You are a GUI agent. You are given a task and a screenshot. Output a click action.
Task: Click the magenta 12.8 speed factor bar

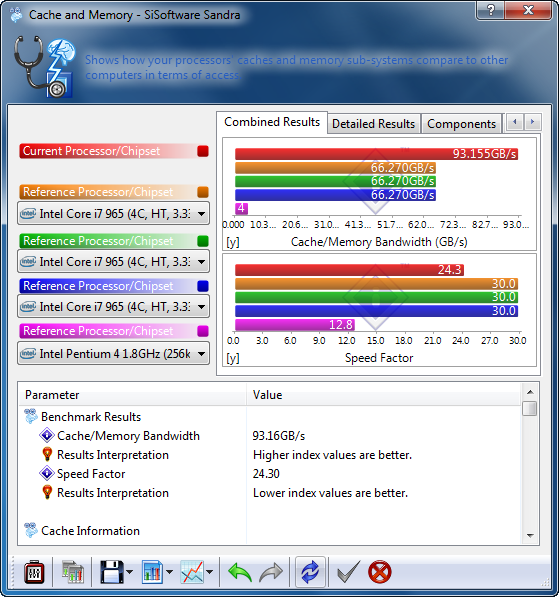coord(295,325)
